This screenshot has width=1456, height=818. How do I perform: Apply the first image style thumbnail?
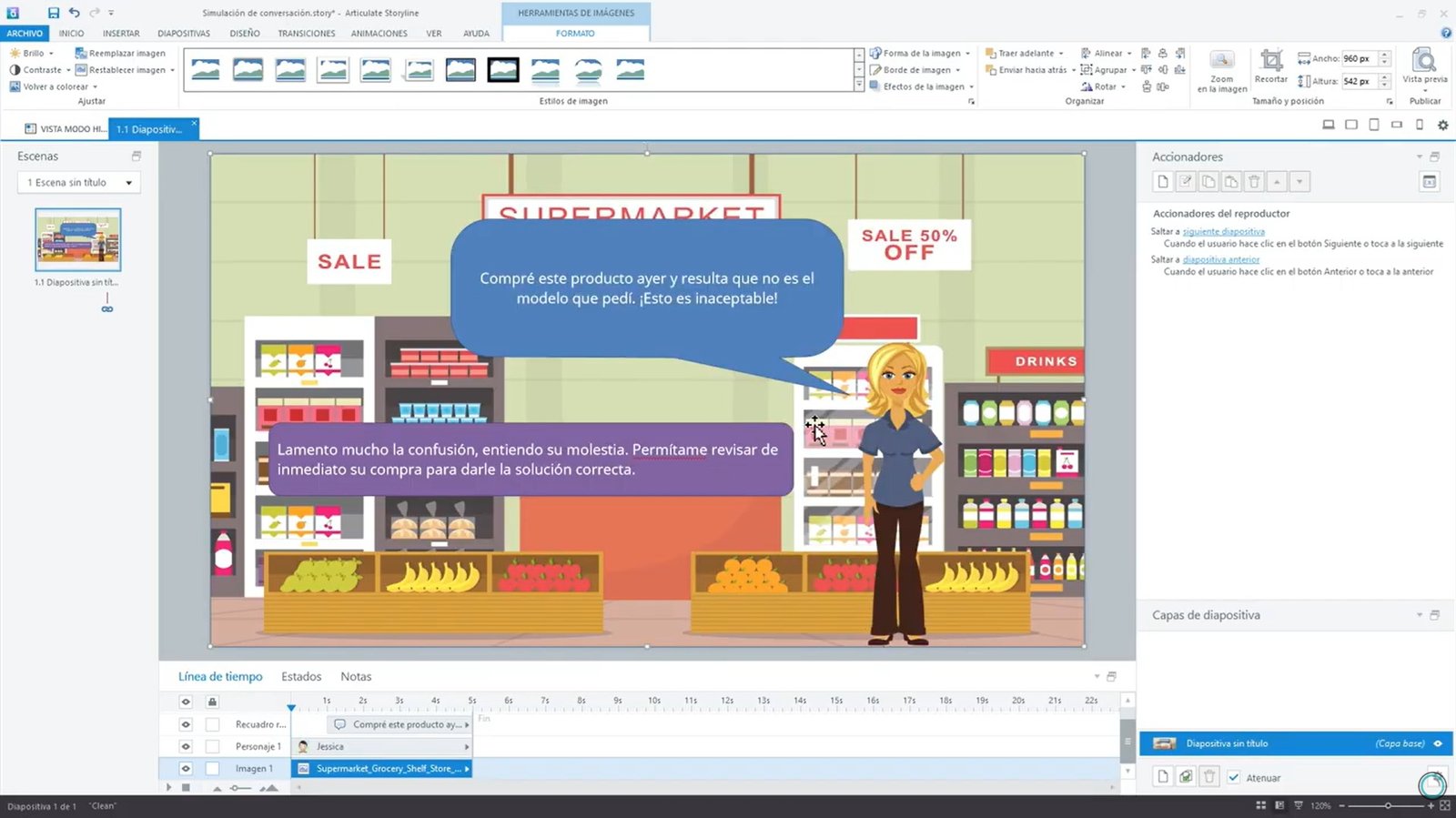(206, 69)
